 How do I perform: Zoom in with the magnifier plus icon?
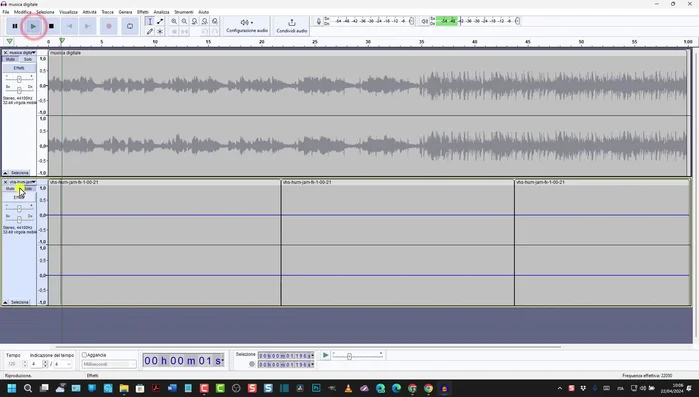tap(174, 21)
